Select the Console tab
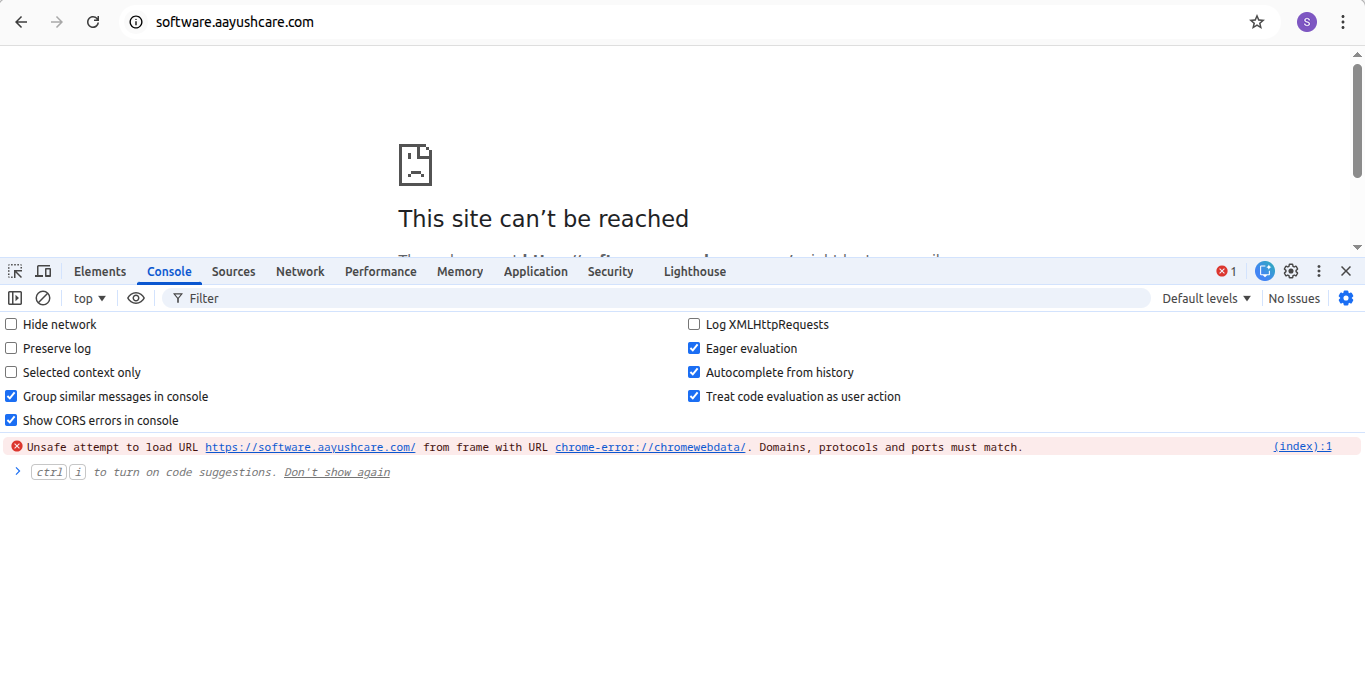Image resolution: width=1365 pixels, height=698 pixels. click(x=169, y=271)
